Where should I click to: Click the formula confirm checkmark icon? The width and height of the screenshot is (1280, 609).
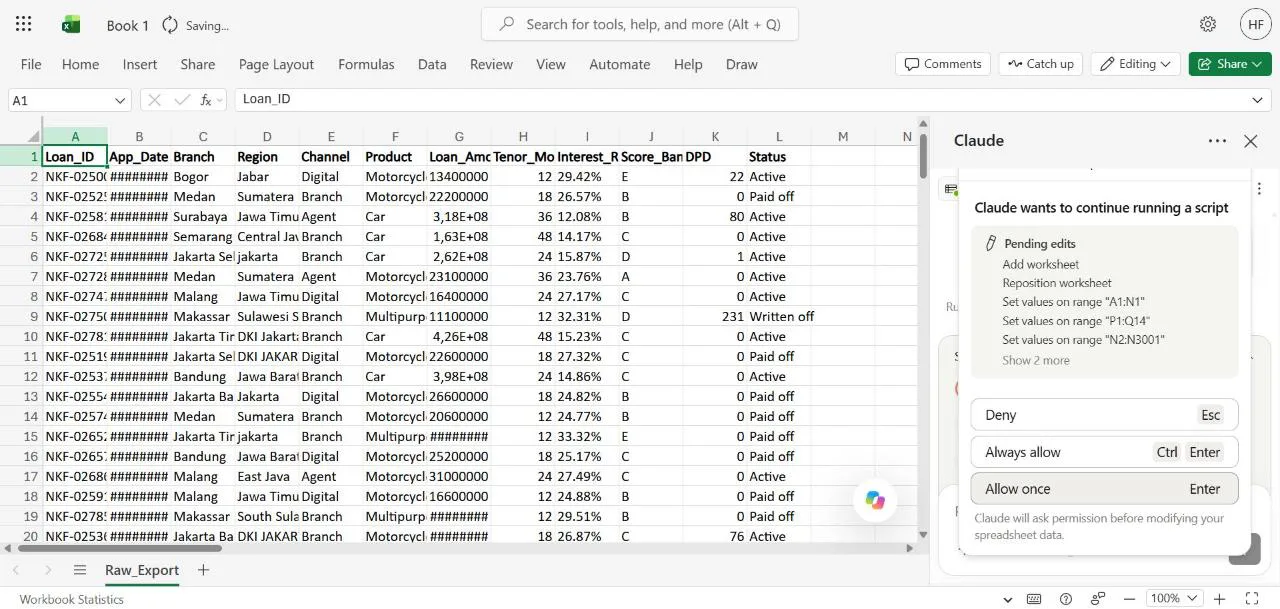tap(181, 100)
